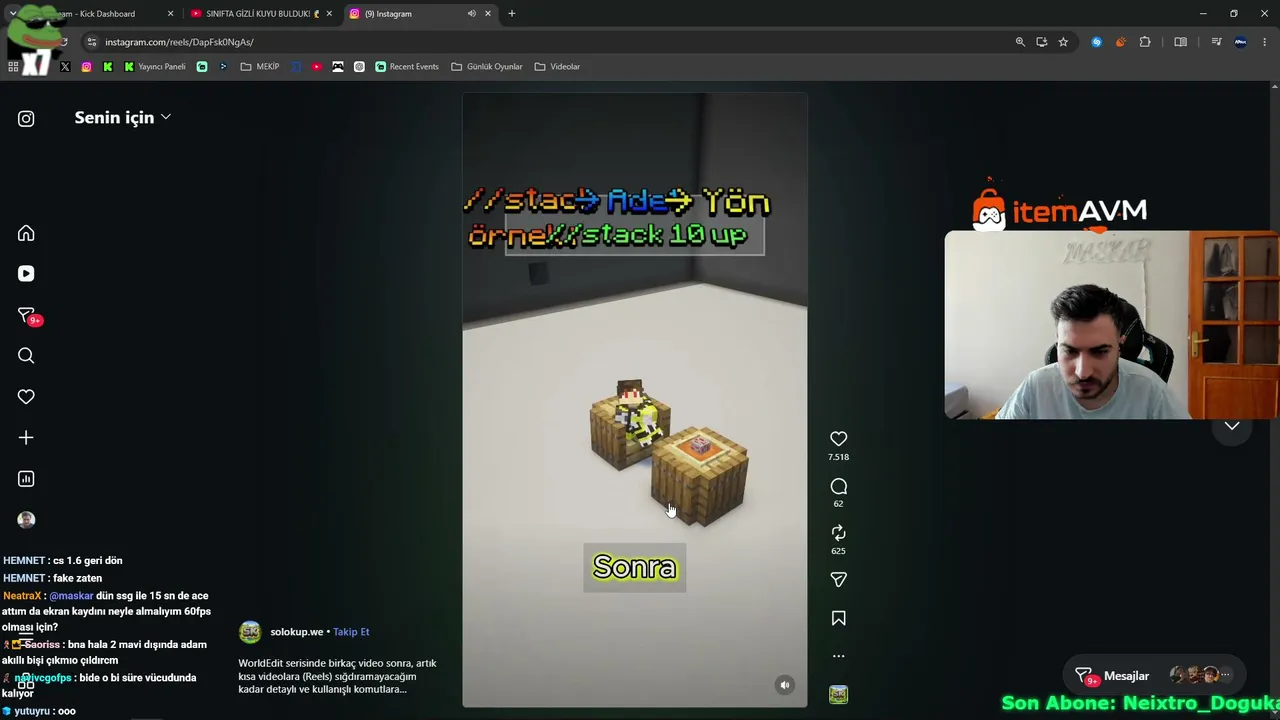Click solokup.we profile picture

tap(250, 632)
